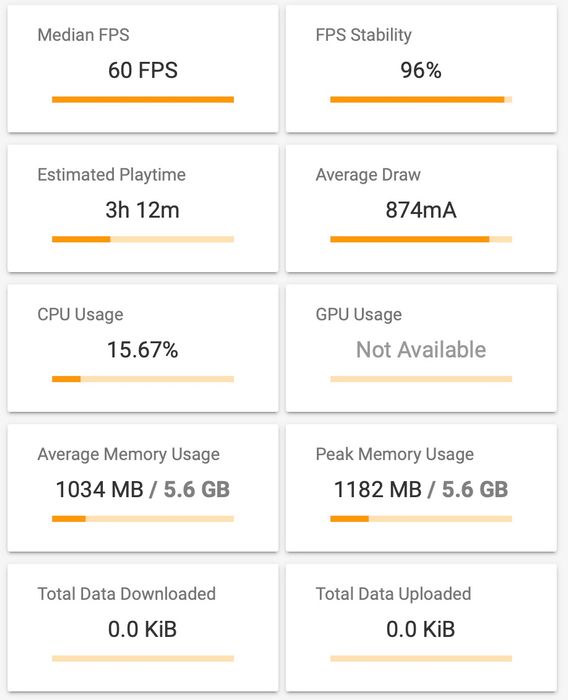The height and width of the screenshot is (700, 568).
Task: Open the Average Memory Usage card
Action: 143,488
